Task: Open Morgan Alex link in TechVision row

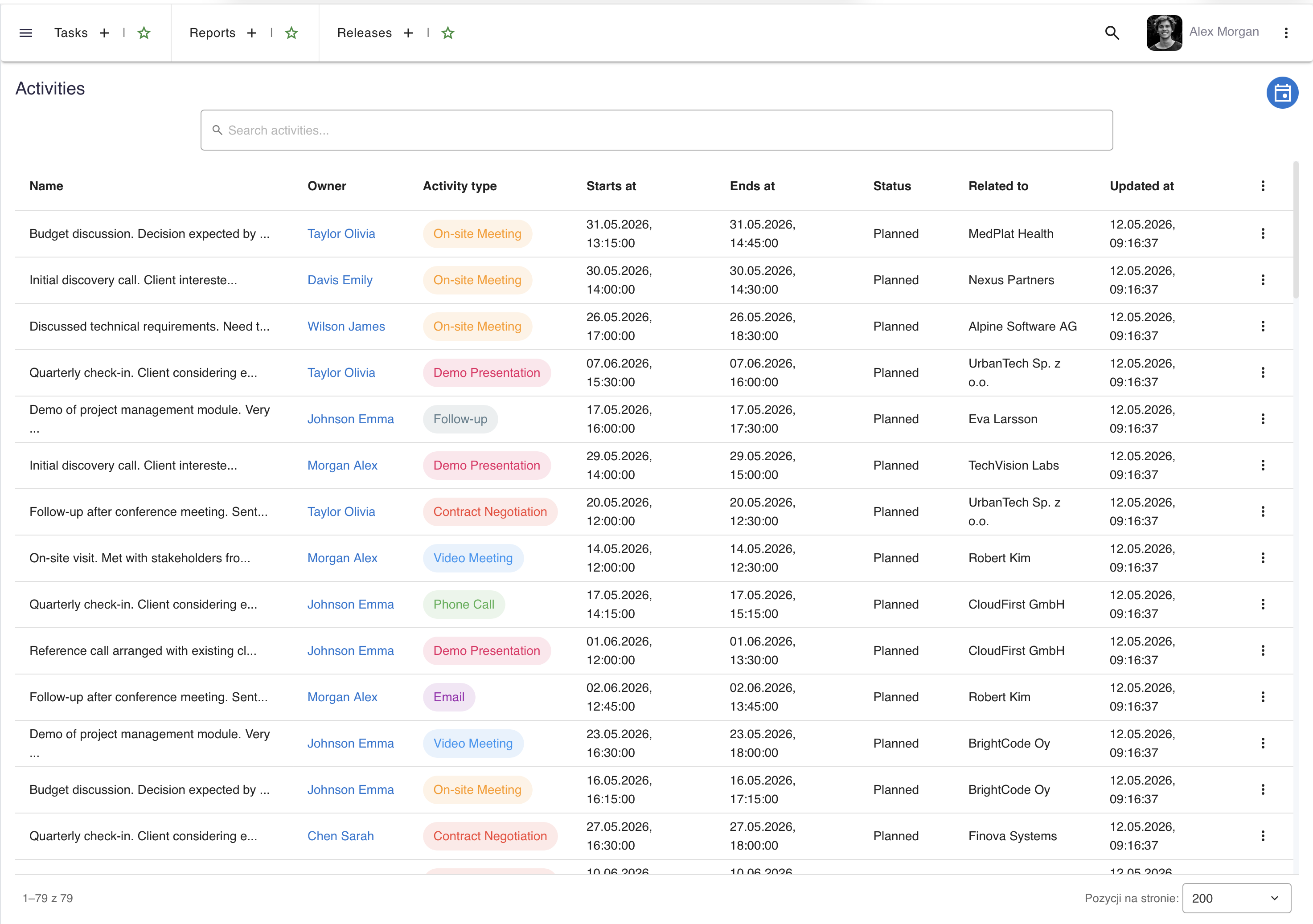Action: click(342, 465)
